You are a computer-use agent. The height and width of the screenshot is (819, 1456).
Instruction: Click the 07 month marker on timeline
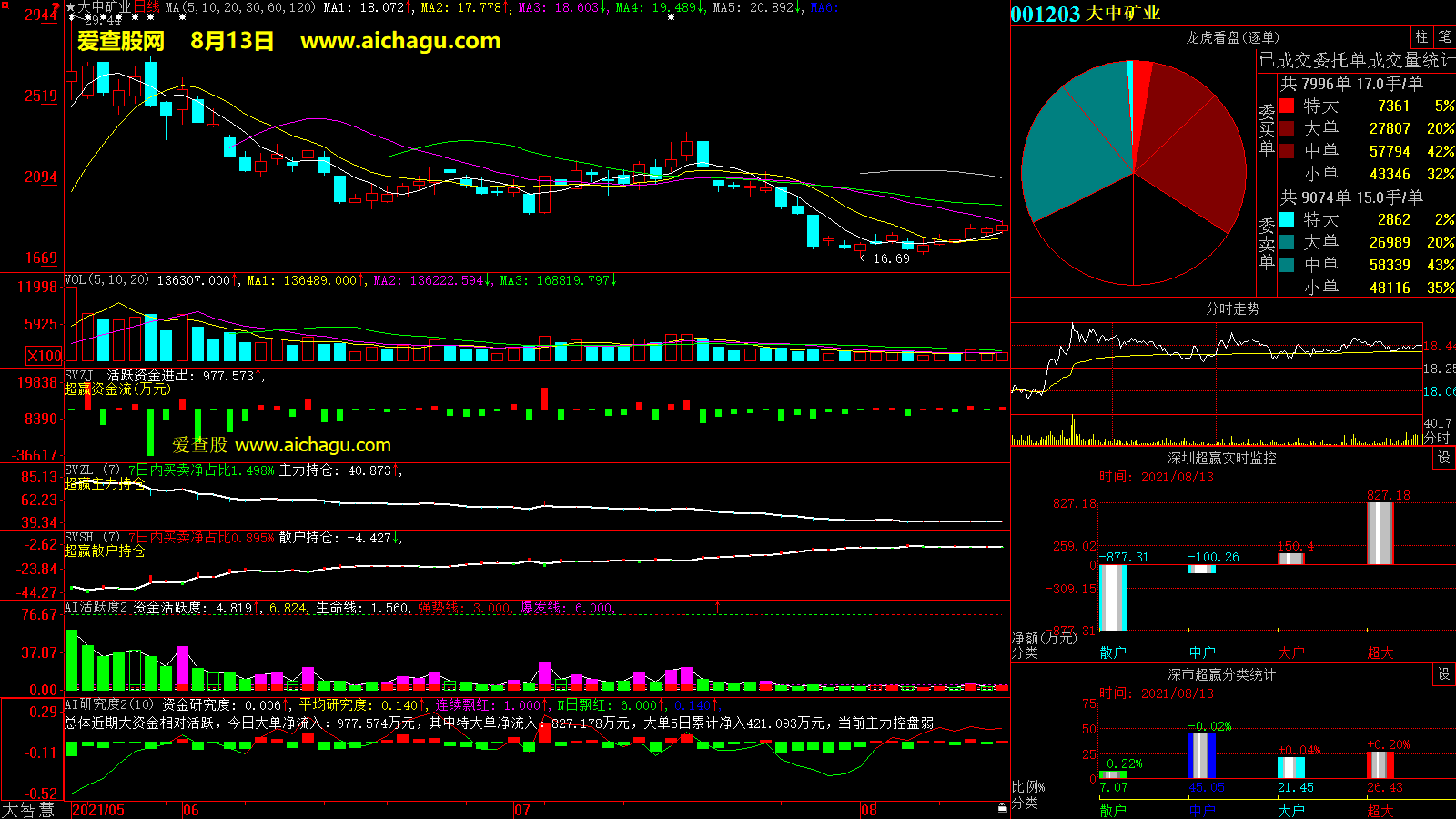click(x=522, y=810)
